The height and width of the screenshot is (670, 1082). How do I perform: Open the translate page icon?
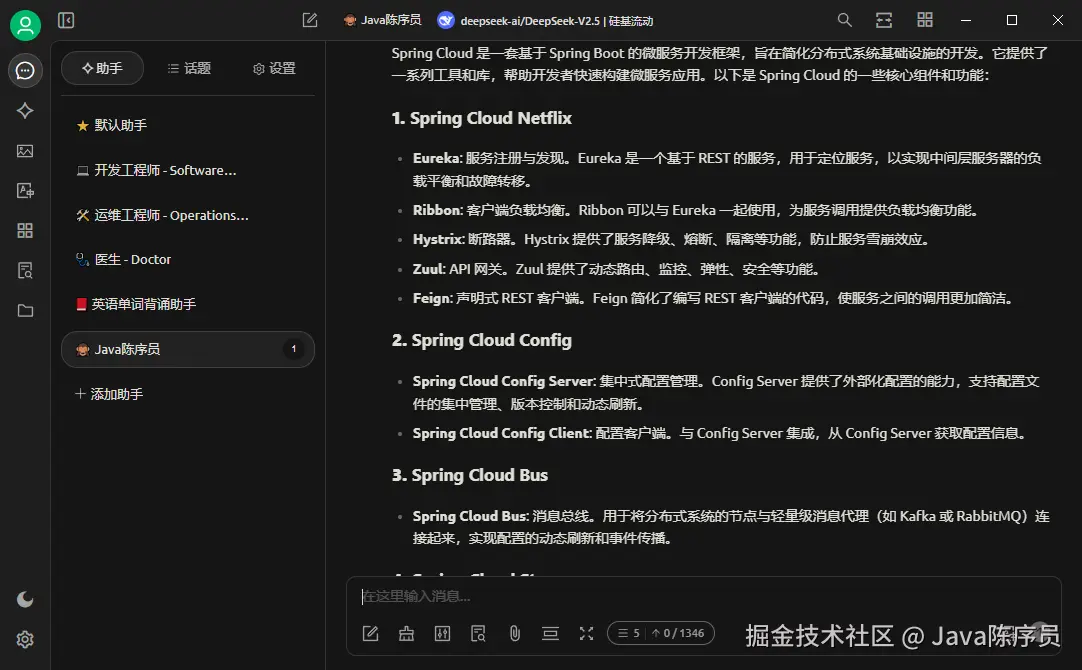point(25,190)
